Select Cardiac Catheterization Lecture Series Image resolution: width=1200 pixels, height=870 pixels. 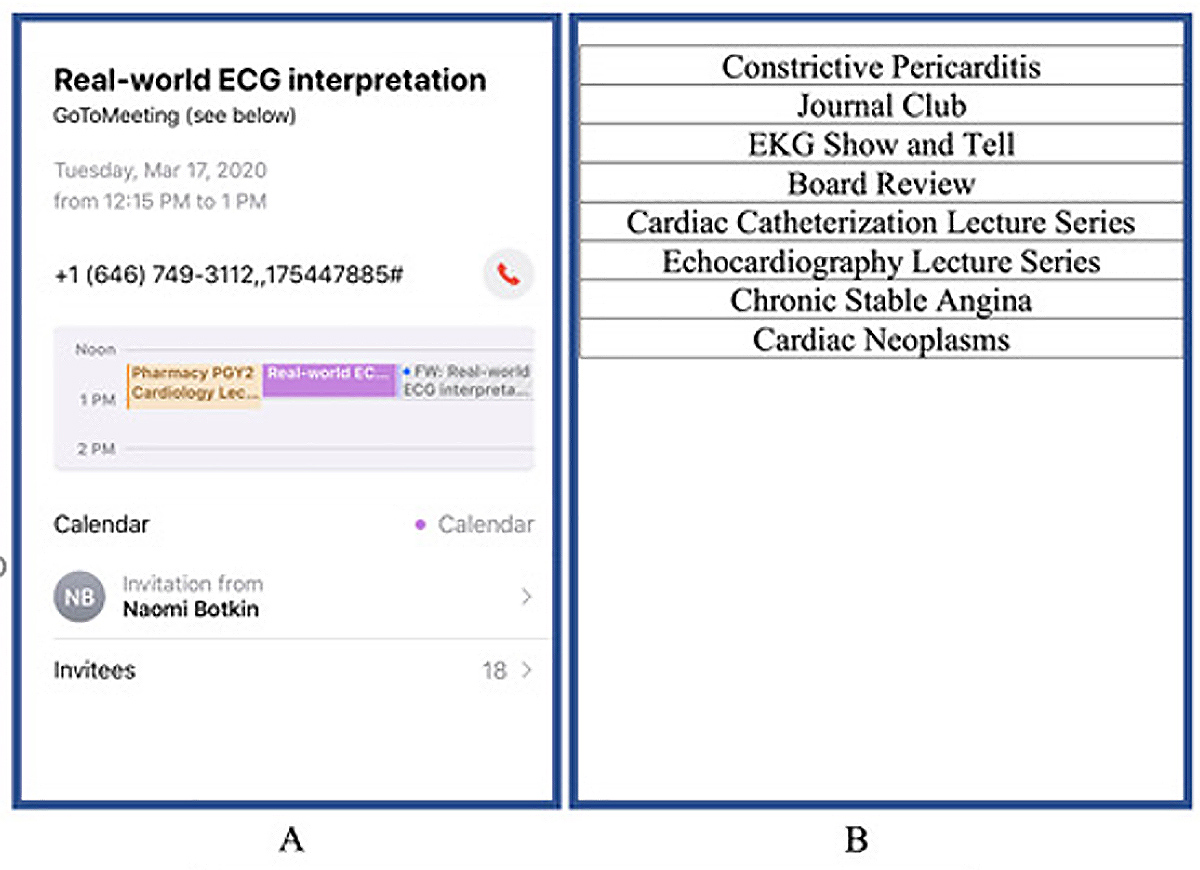tap(881, 222)
